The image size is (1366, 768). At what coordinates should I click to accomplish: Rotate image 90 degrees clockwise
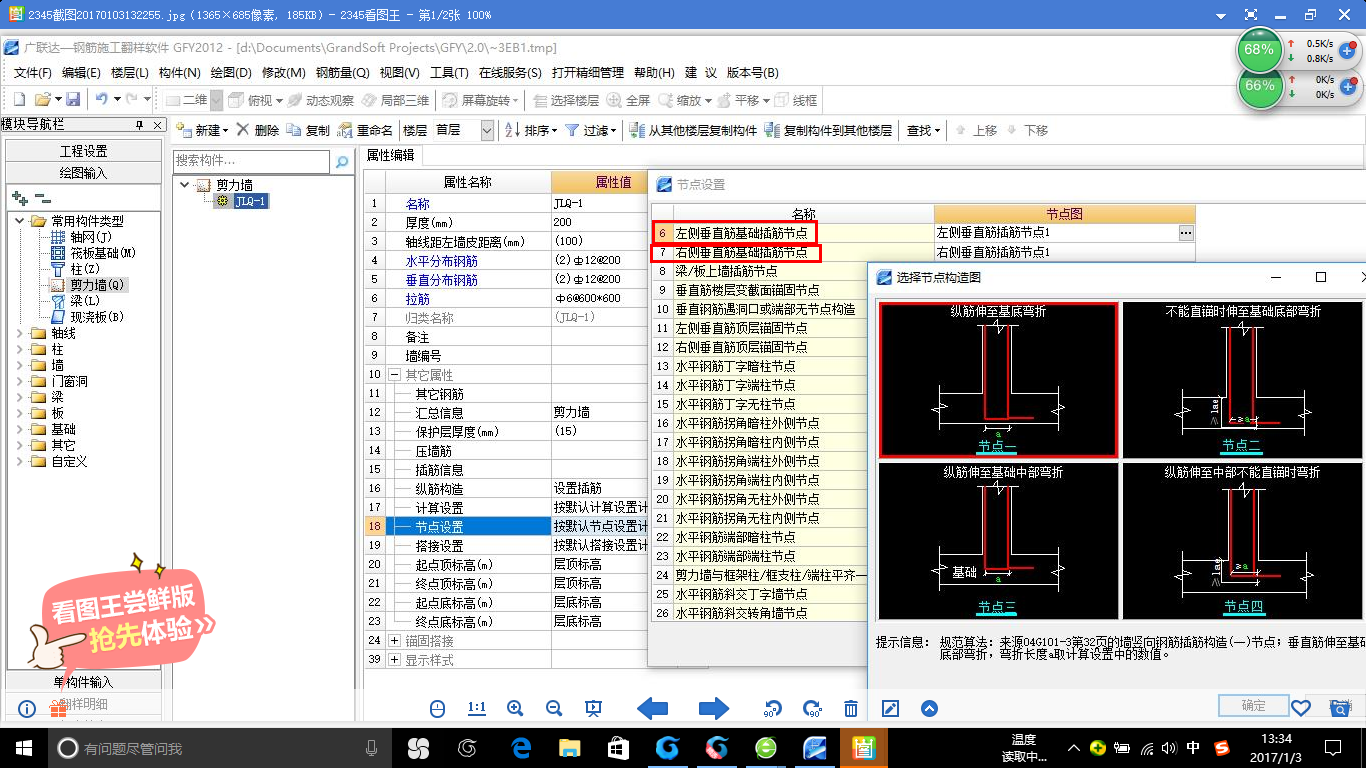(812, 709)
